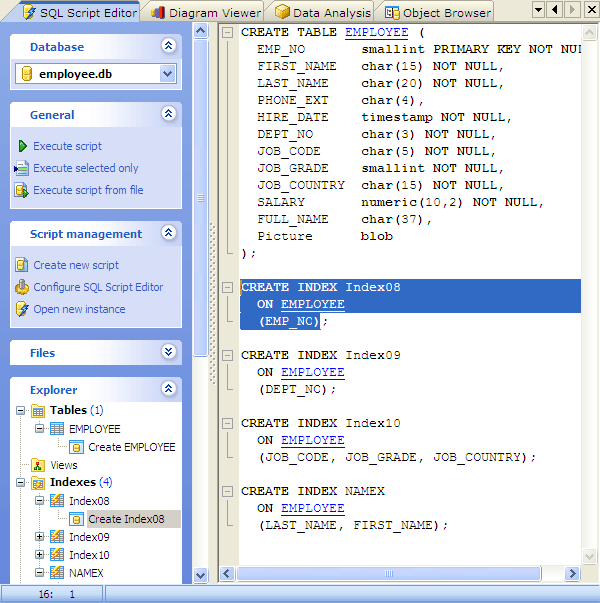Screen dimensions: 600x603
Task: Click EMPLOYEE link in CREATE TABLE line
Action: 377,32
